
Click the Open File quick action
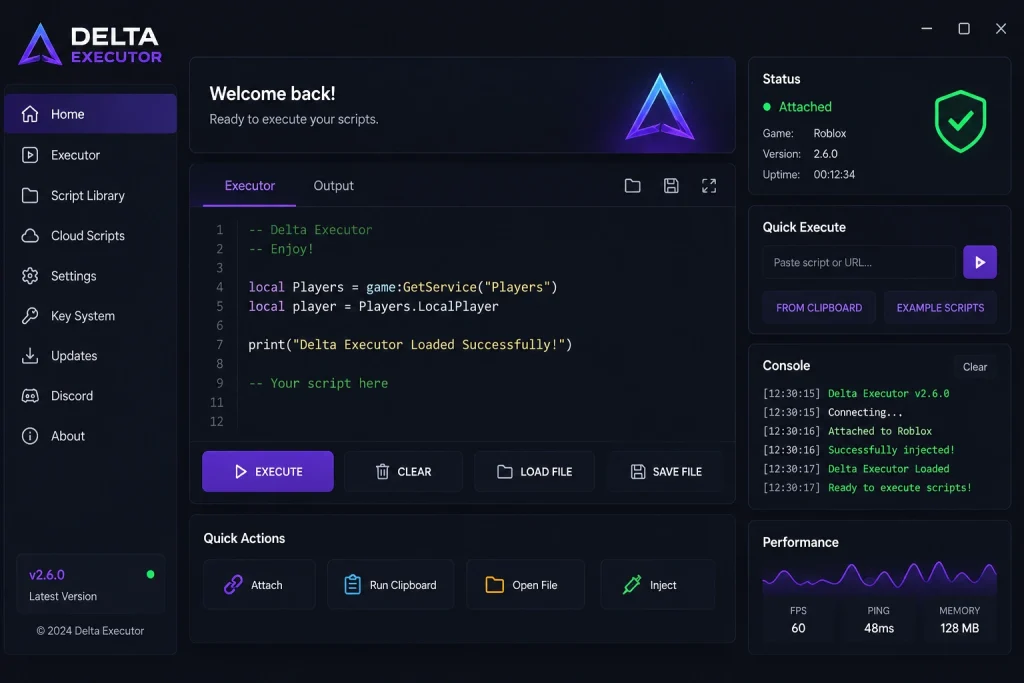[526, 584]
